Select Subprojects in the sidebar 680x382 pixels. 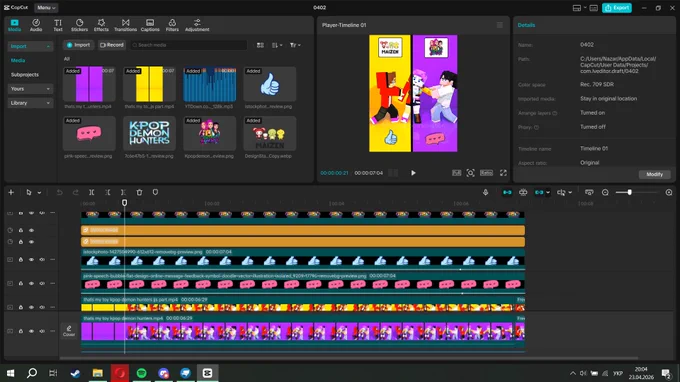point(25,75)
